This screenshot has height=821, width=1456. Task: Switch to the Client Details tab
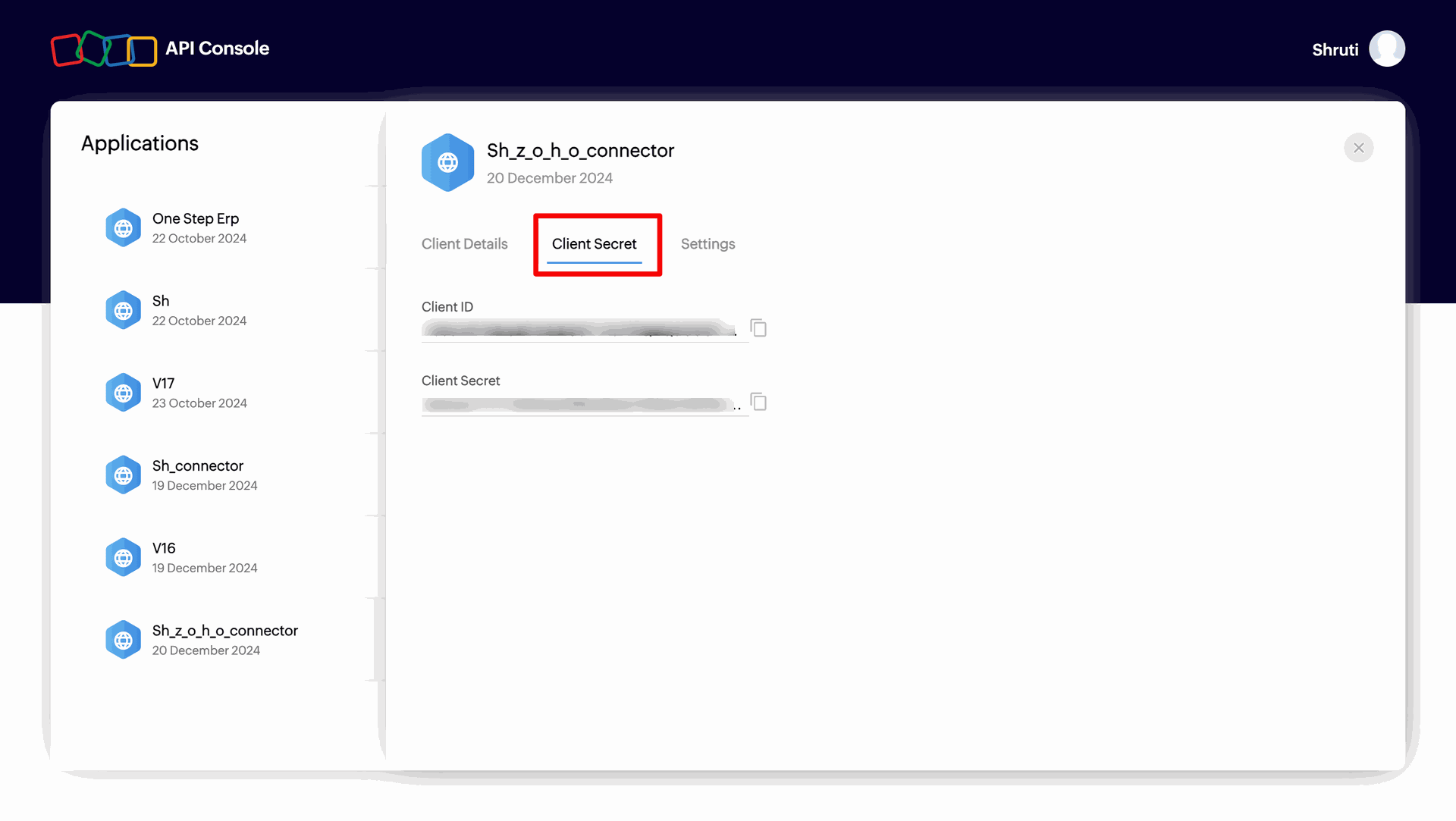(x=464, y=244)
